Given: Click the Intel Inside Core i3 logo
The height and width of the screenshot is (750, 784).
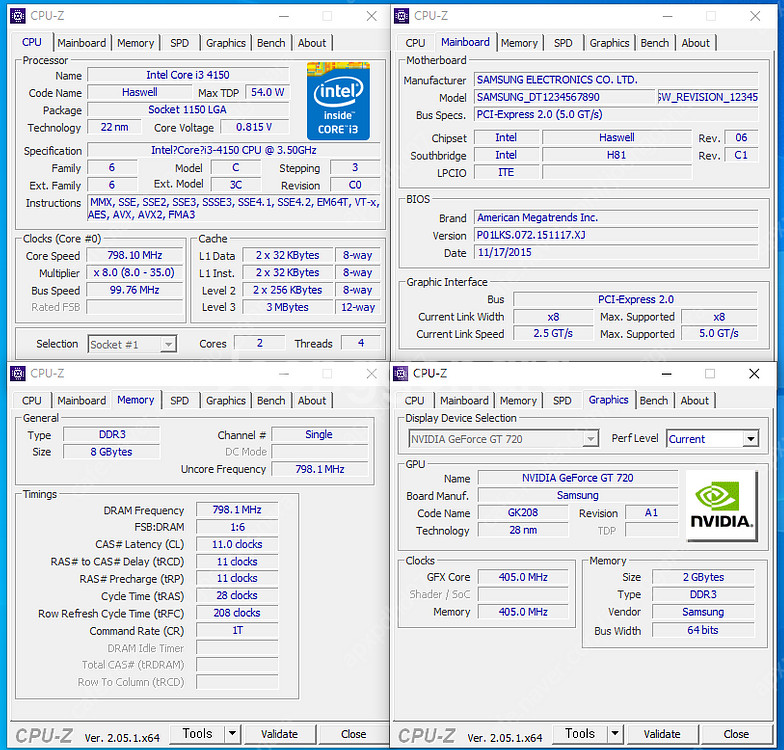Looking at the screenshot, I should tap(338, 100).
